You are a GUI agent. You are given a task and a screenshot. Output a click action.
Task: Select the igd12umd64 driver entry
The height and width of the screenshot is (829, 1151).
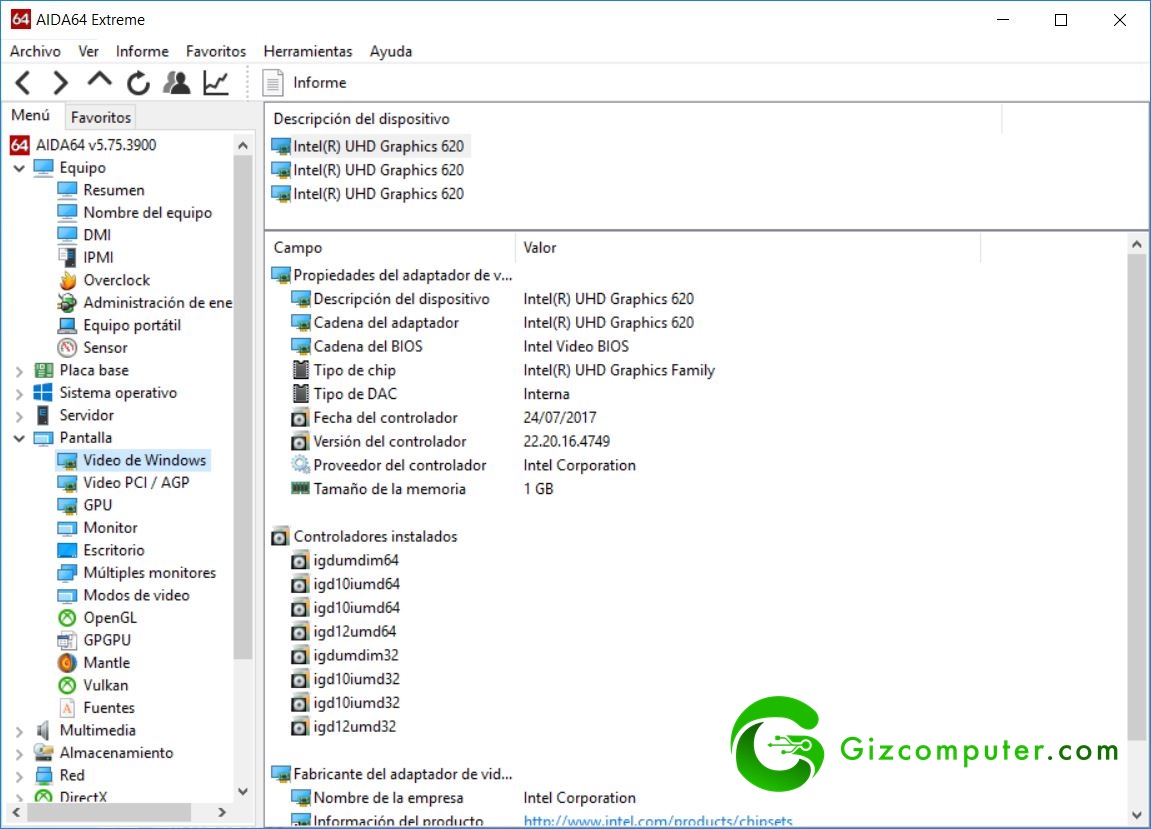pyautogui.click(x=344, y=631)
